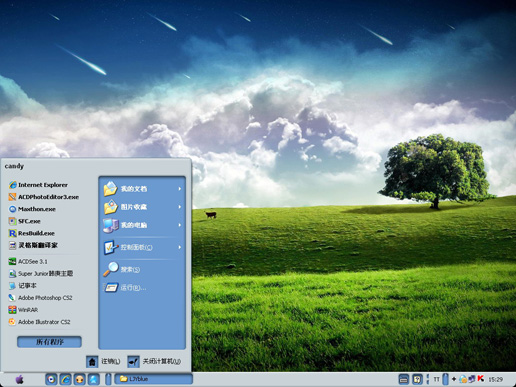The height and width of the screenshot is (387, 516).
Task: Expand the 控制面板(C) submenu arrow
Action: 180,247
